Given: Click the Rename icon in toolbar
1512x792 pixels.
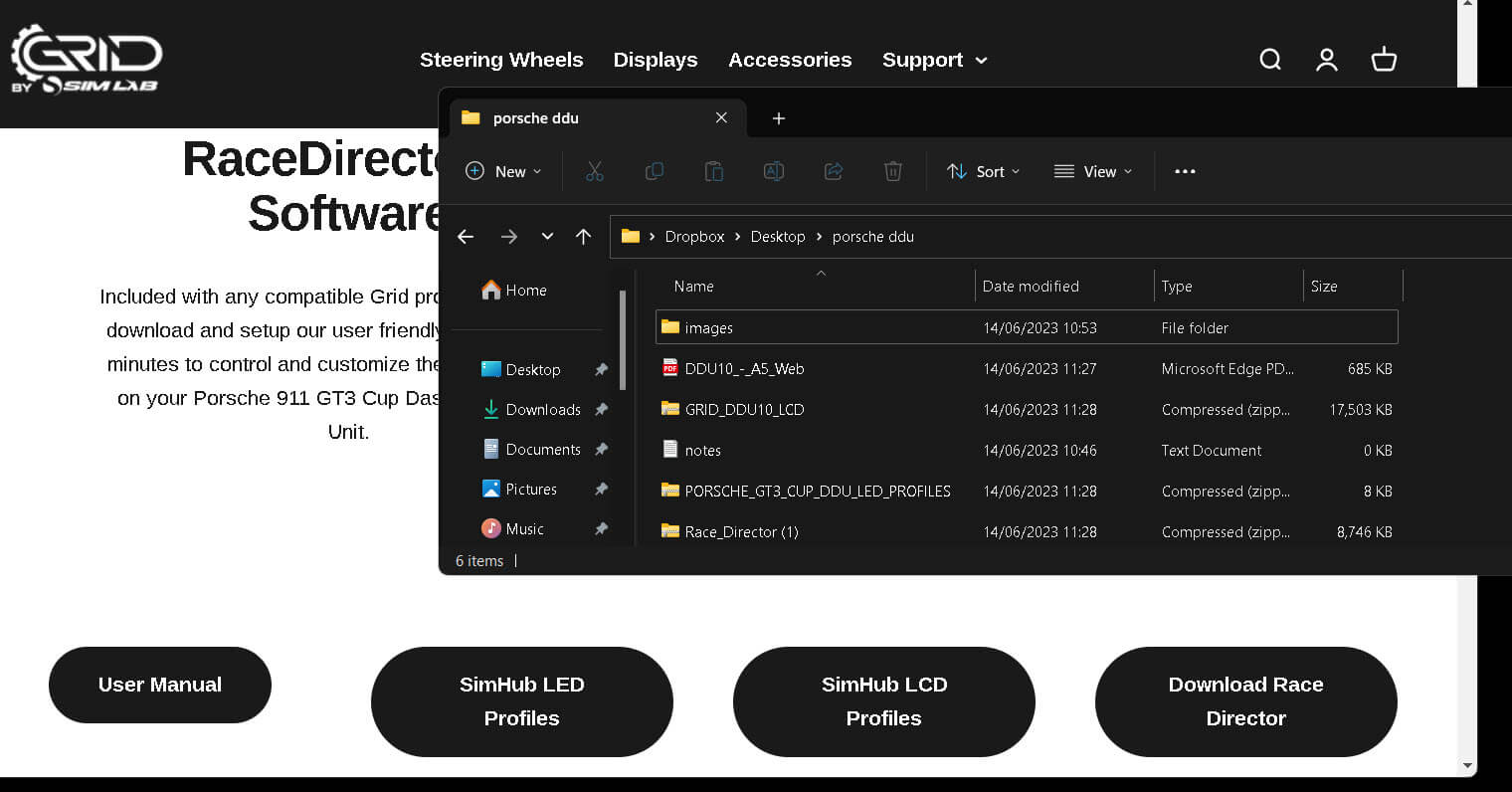Looking at the screenshot, I should (774, 171).
